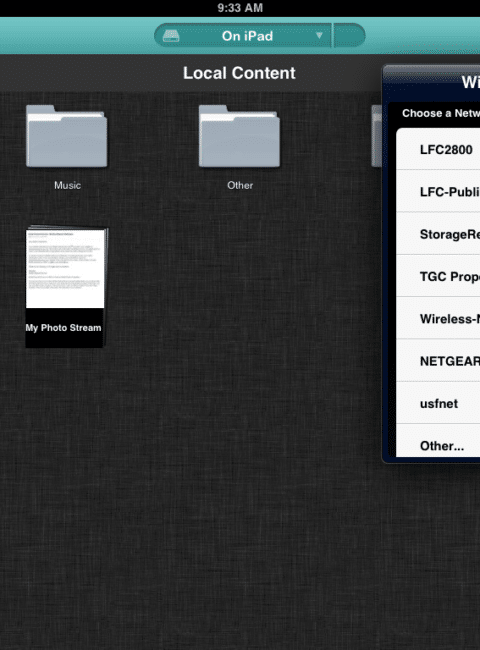Click the Music folder label
This screenshot has height=650, width=480.
[x=67, y=185]
